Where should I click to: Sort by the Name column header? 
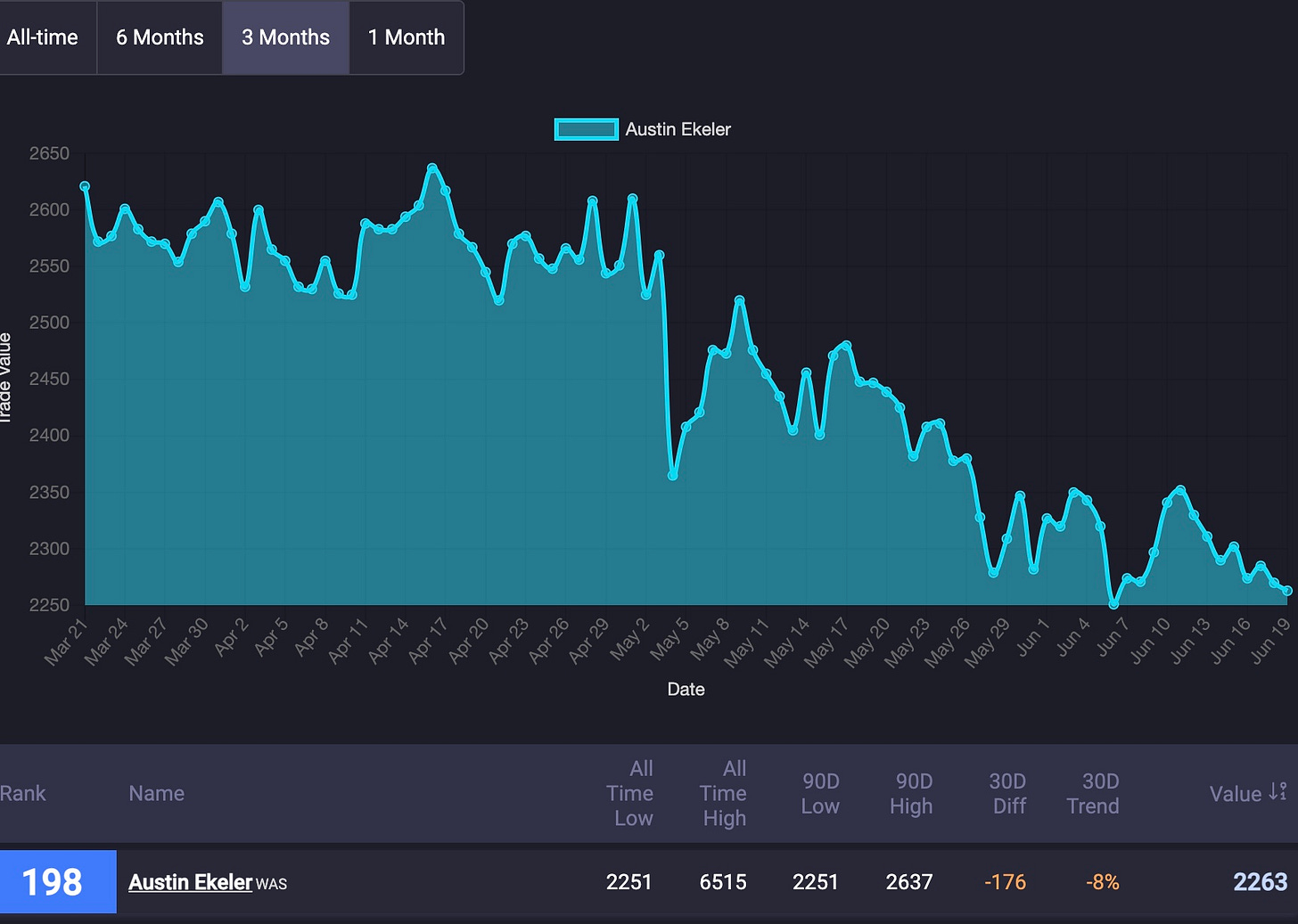point(157,794)
